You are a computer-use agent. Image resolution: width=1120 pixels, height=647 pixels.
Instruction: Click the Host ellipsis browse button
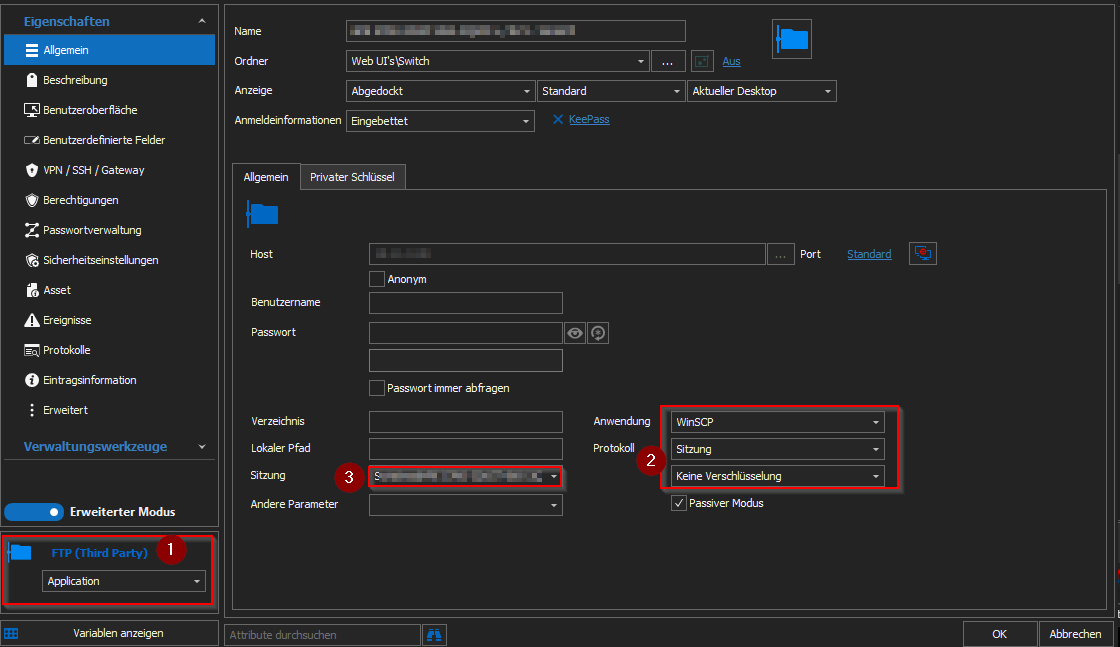tap(781, 254)
